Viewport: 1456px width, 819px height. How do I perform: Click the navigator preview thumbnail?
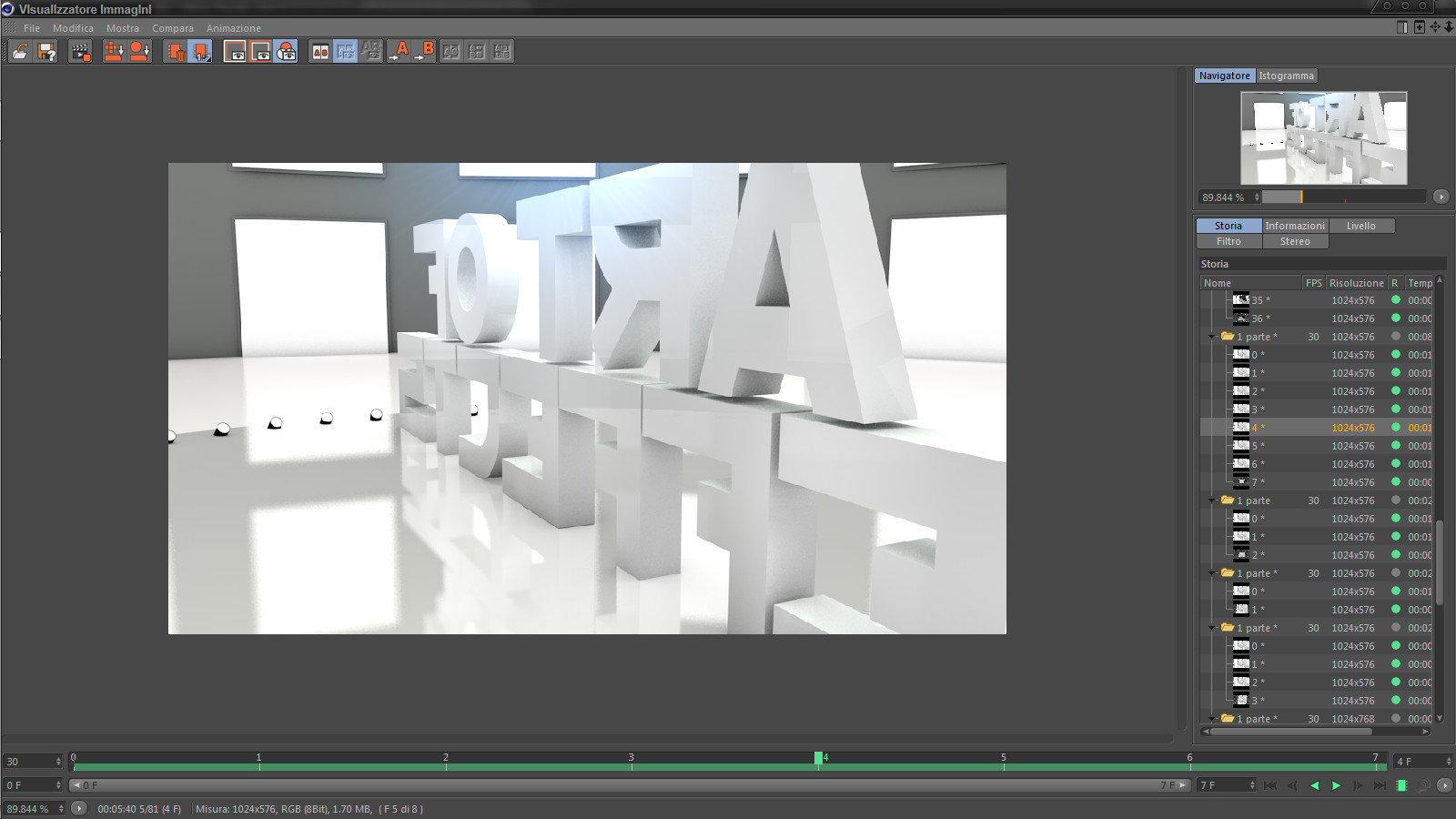1323,138
